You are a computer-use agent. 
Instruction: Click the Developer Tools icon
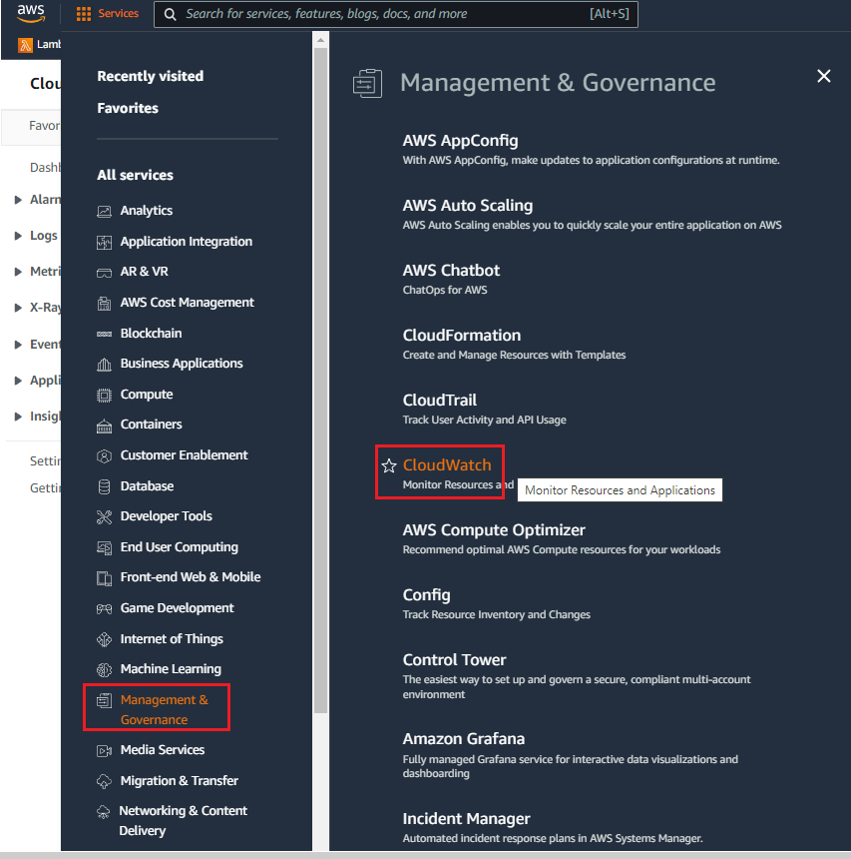click(104, 517)
